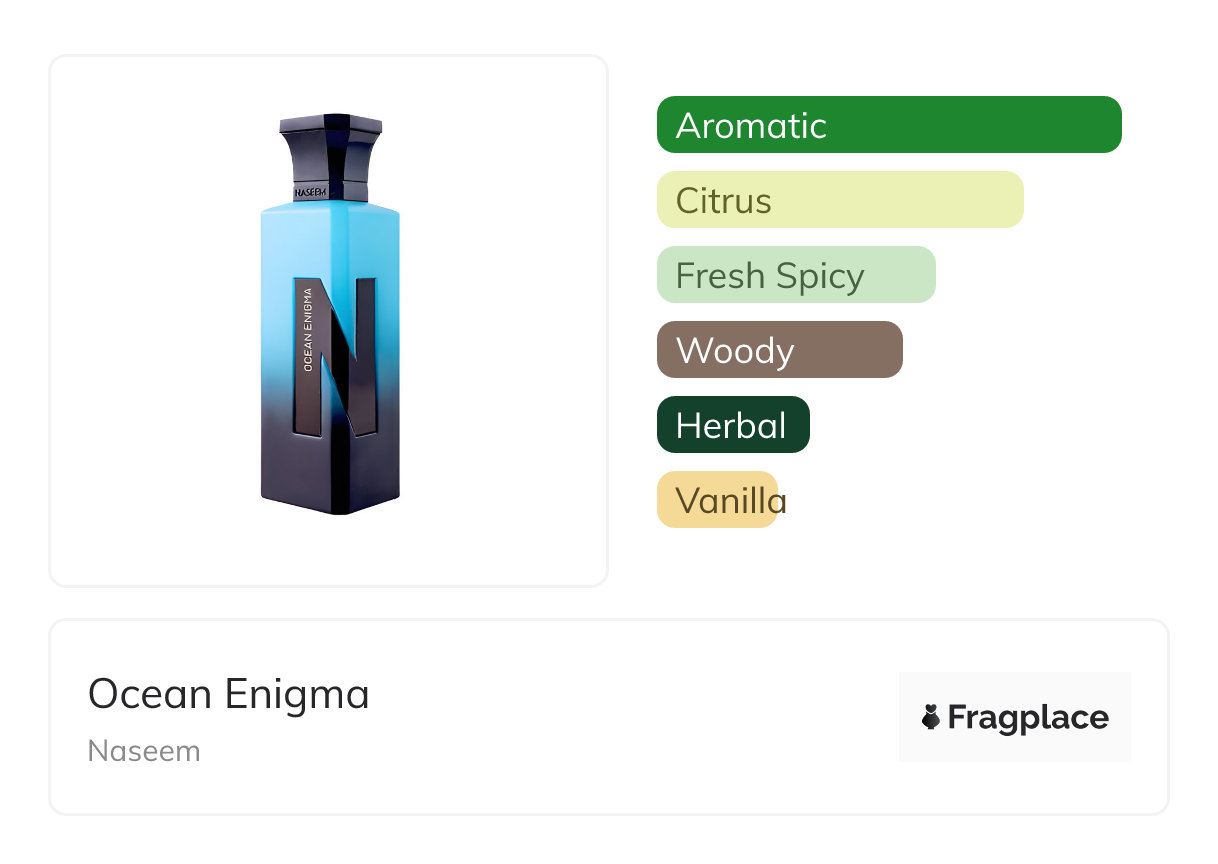The width and height of the screenshot is (1218, 864).
Task: Open the Ocean Enigma title
Action: click(x=229, y=694)
